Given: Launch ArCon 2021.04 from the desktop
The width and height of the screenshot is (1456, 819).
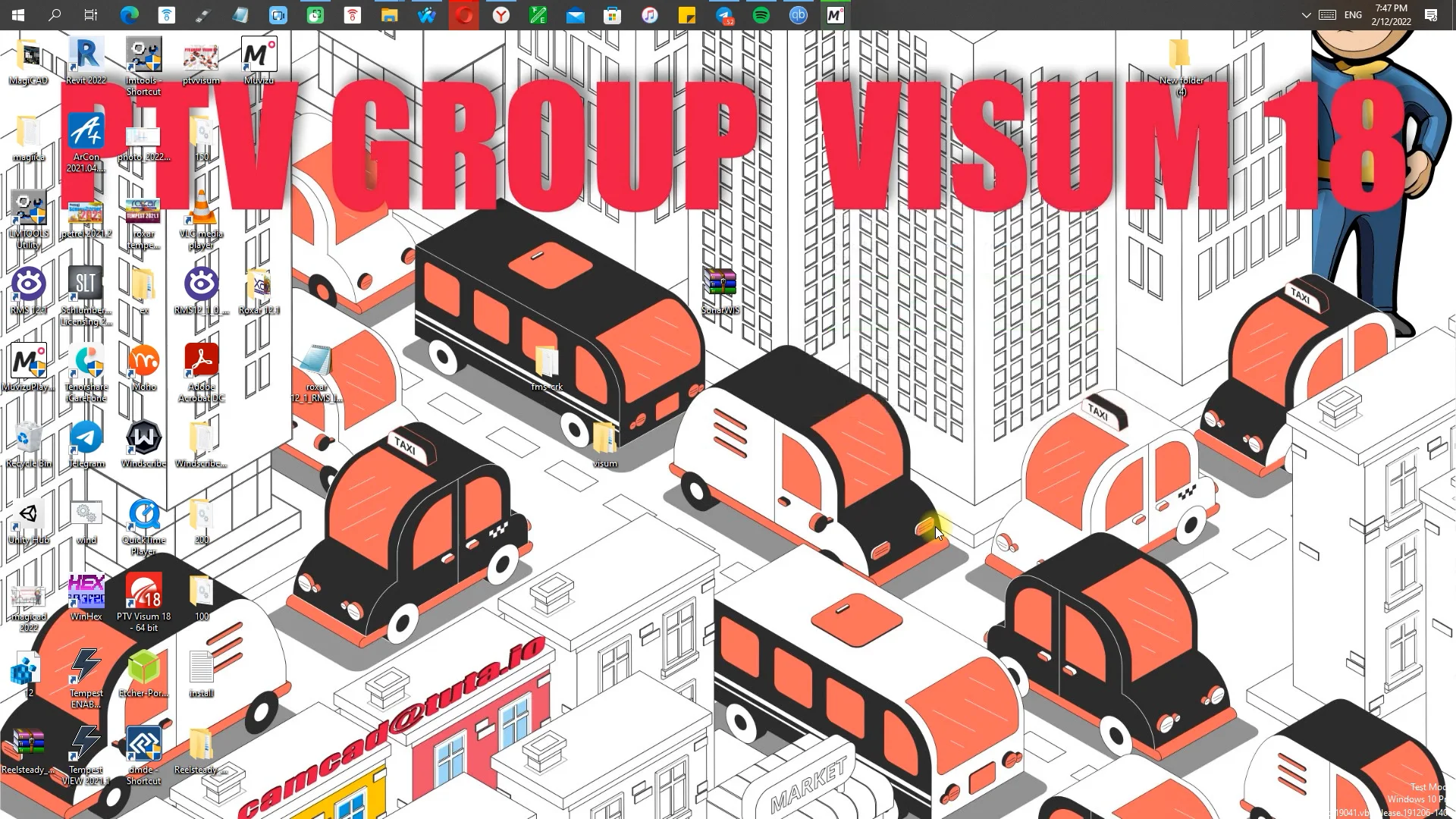Looking at the screenshot, I should [x=86, y=143].
